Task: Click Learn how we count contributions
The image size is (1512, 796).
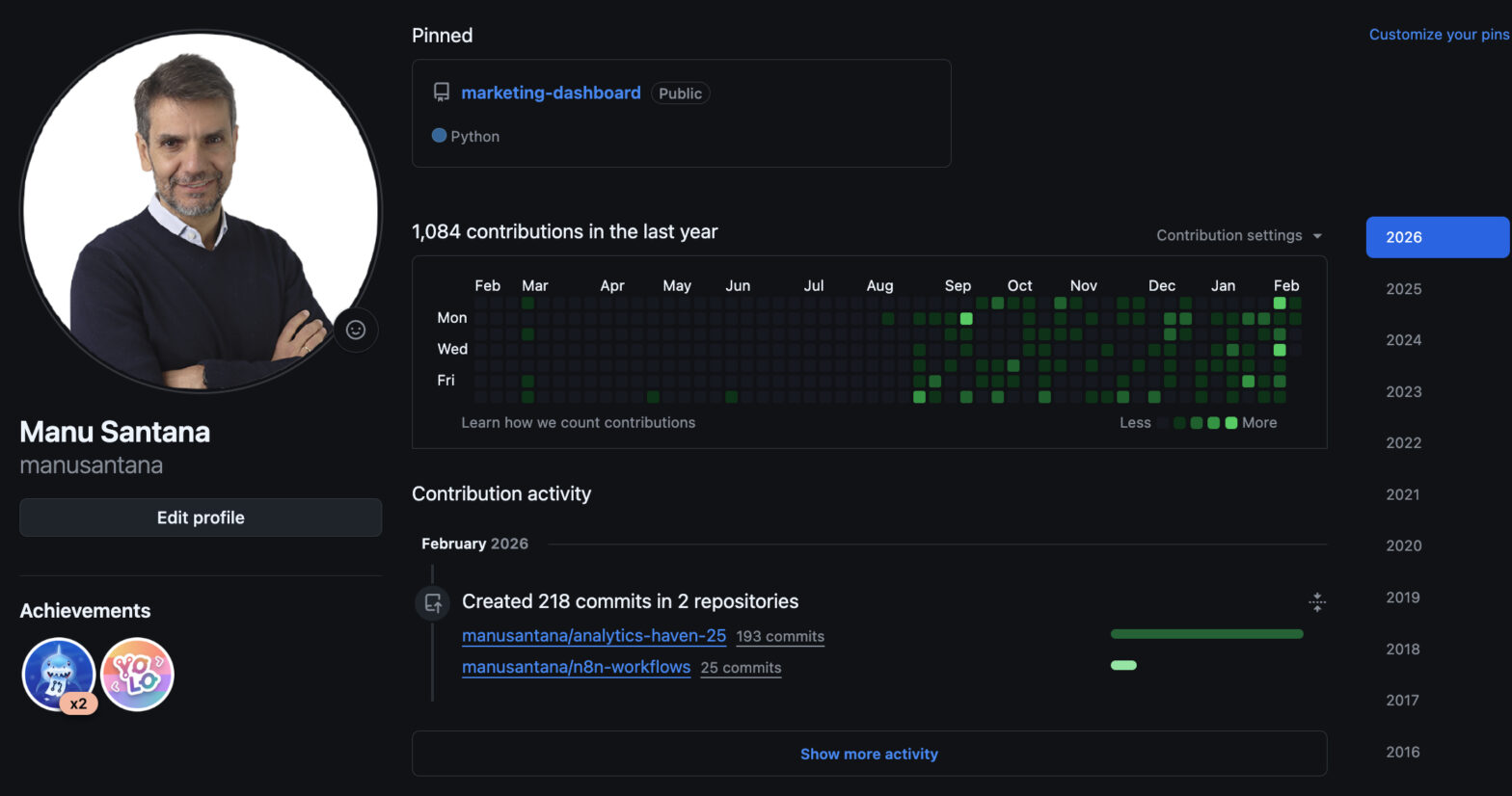Action: [578, 422]
